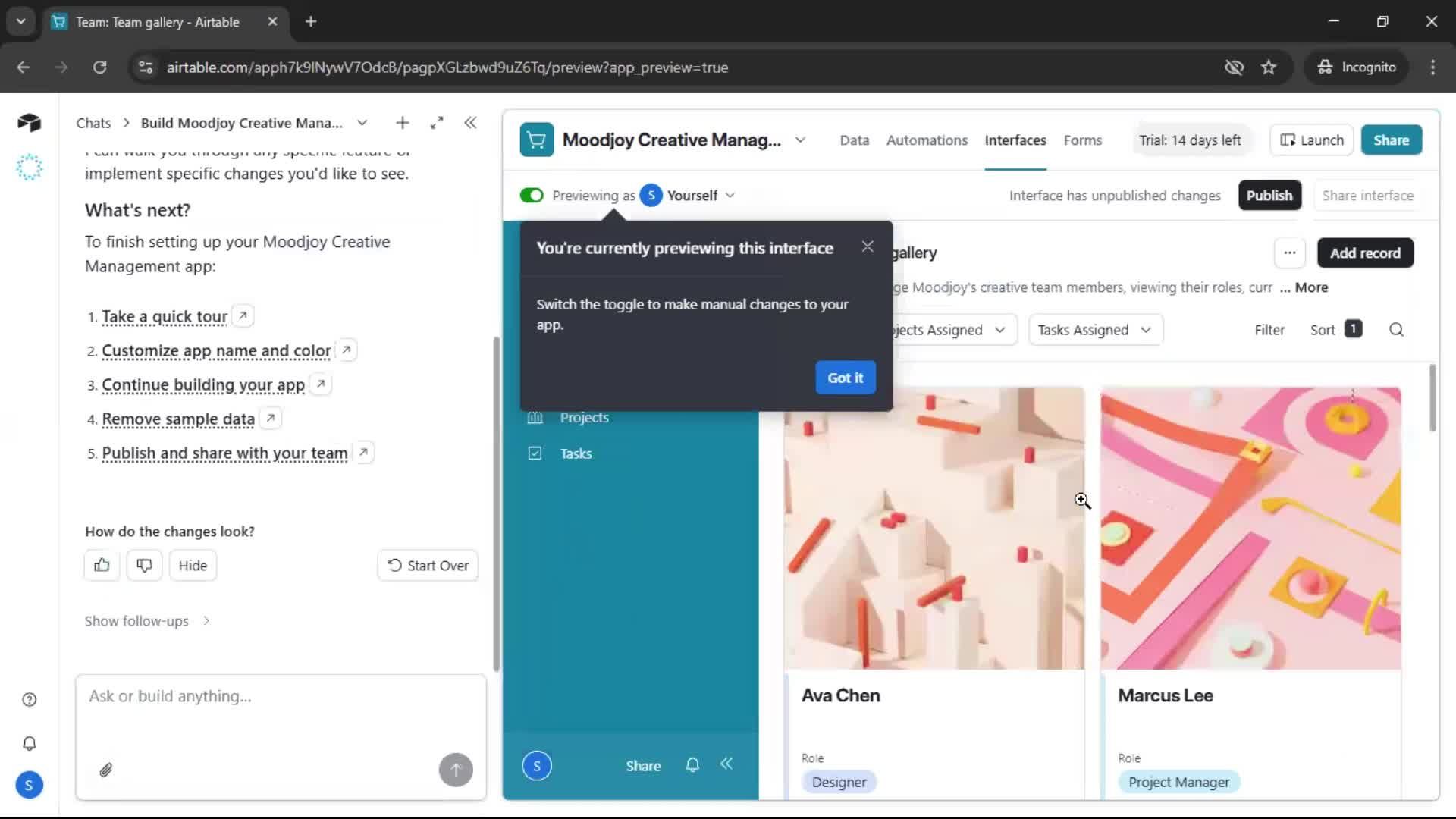The height and width of the screenshot is (819, 1456).
Task: Open Projects page in interface sidebar
Action: click(x=584, y=418)
